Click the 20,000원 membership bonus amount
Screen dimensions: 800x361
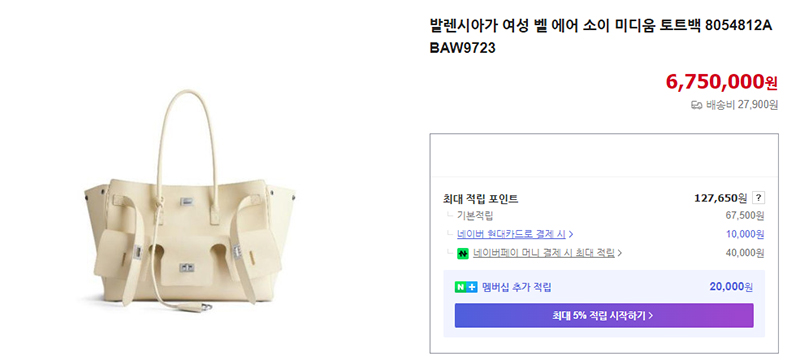731,287
